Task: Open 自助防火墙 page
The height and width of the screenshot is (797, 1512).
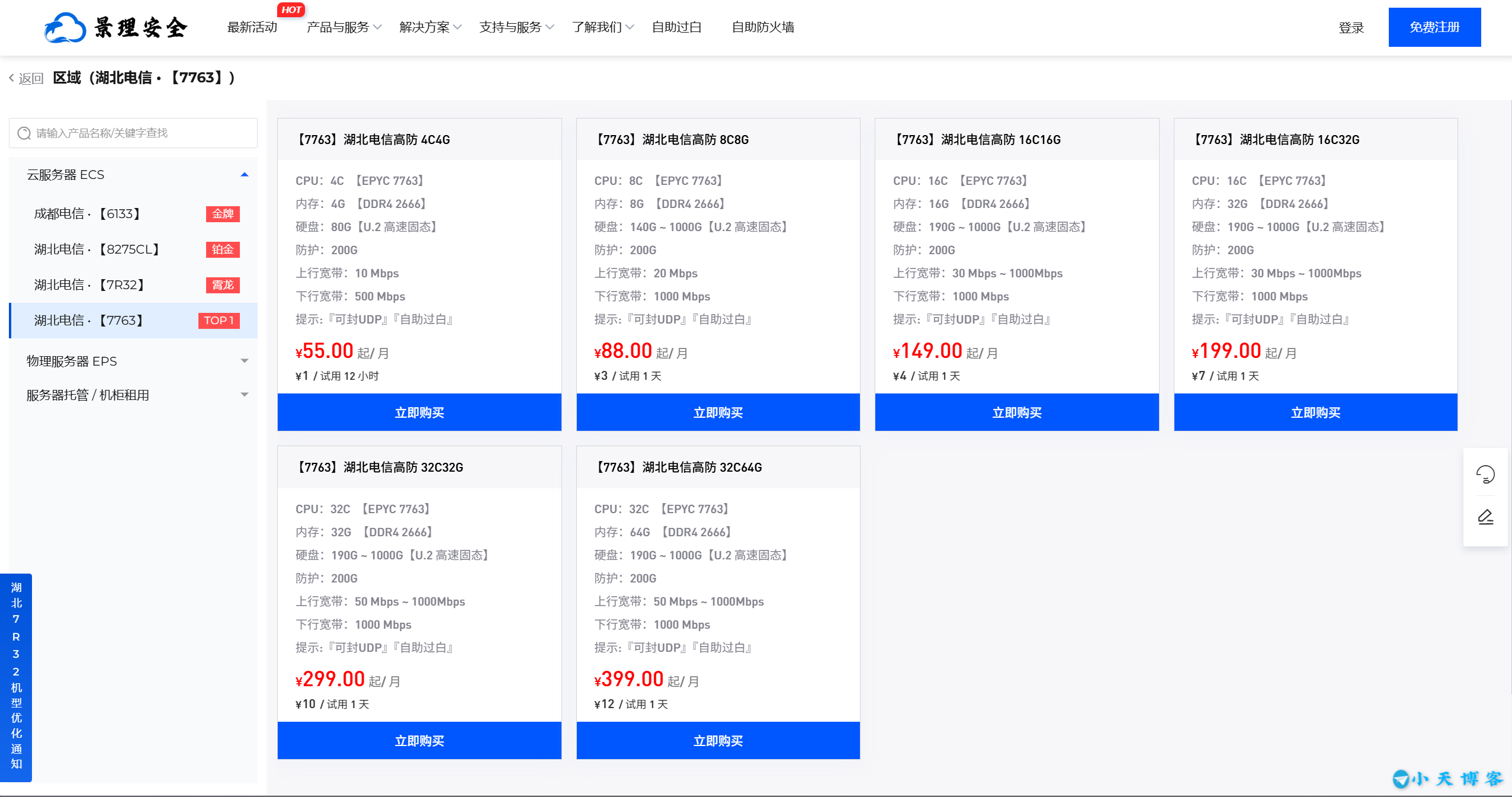Action: pyautogui.click(x=763, y=27)
